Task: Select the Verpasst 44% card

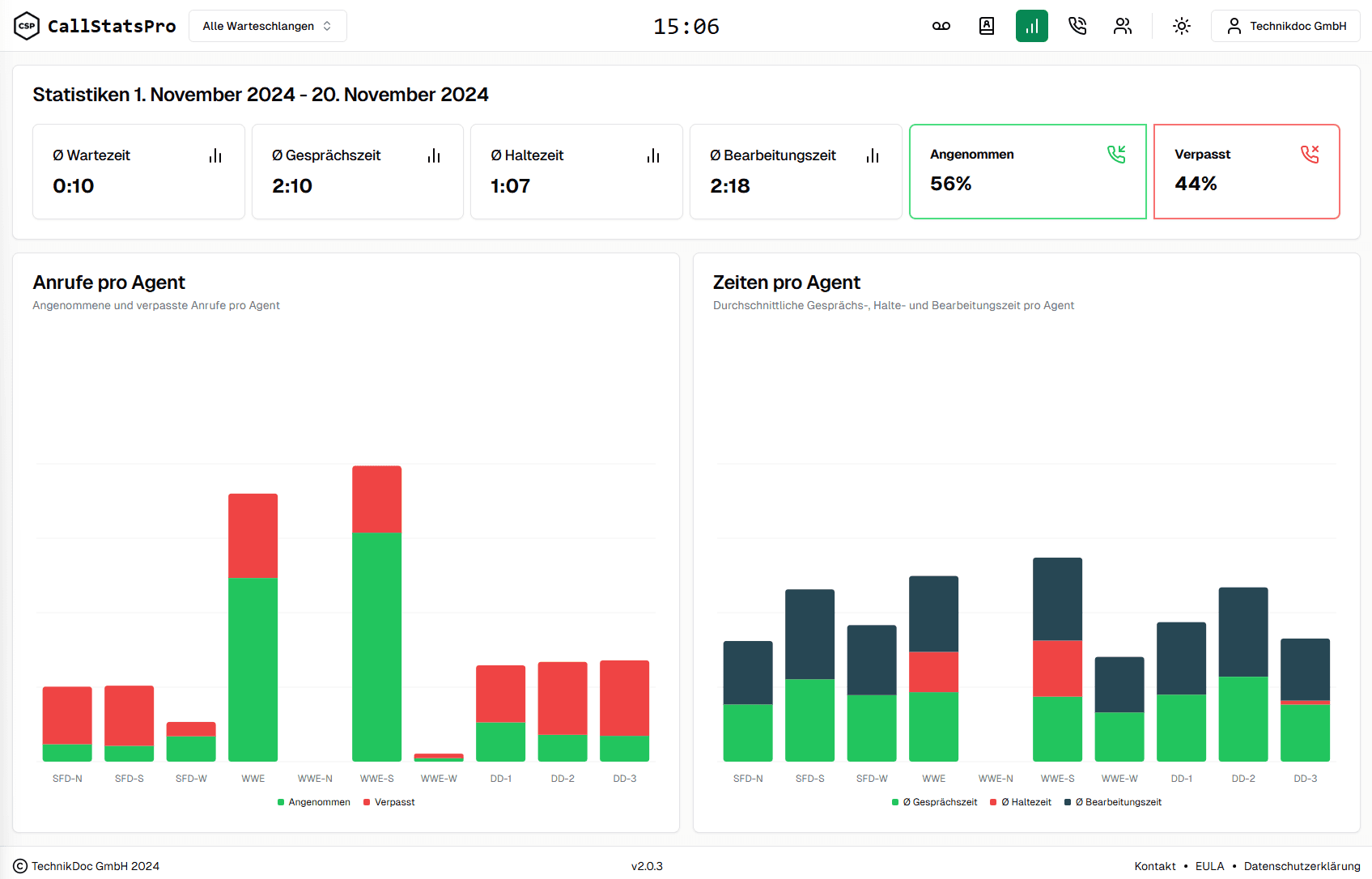Action: click(1246, 172)
